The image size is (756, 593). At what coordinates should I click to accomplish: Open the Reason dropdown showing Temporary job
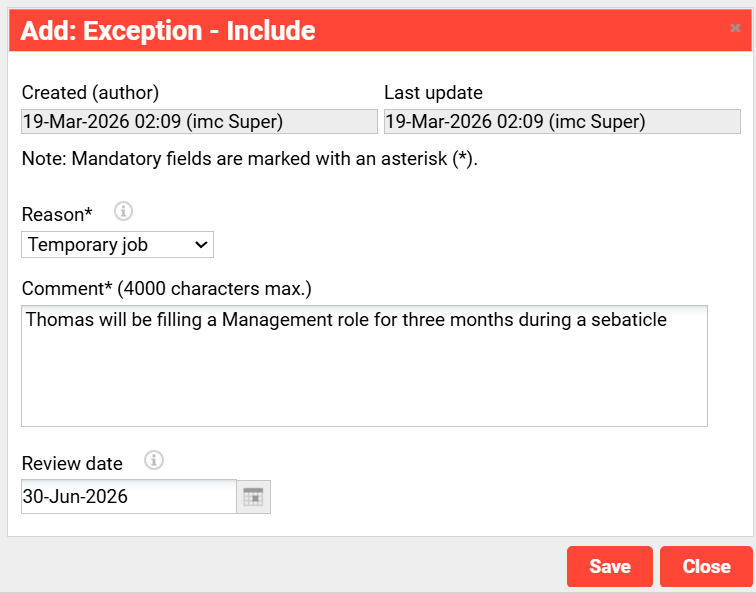click(x=117, y=244)
